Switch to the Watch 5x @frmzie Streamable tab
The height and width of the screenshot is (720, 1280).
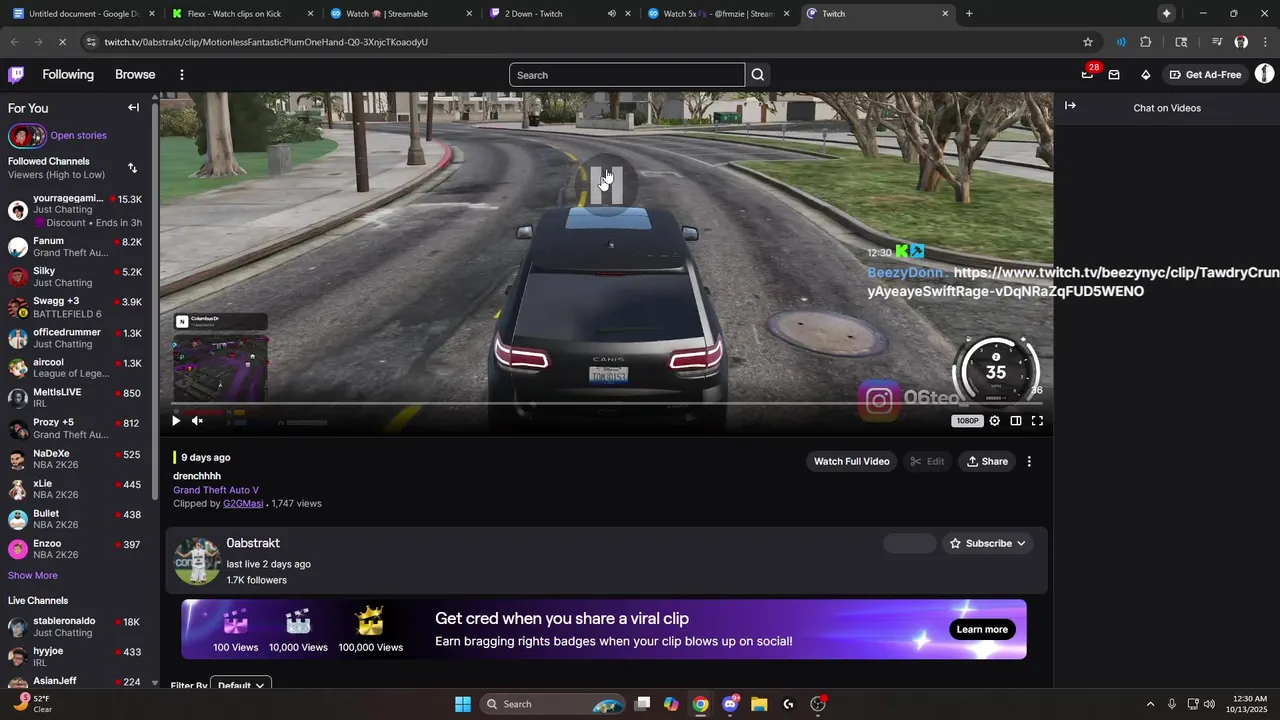(717, 14)
